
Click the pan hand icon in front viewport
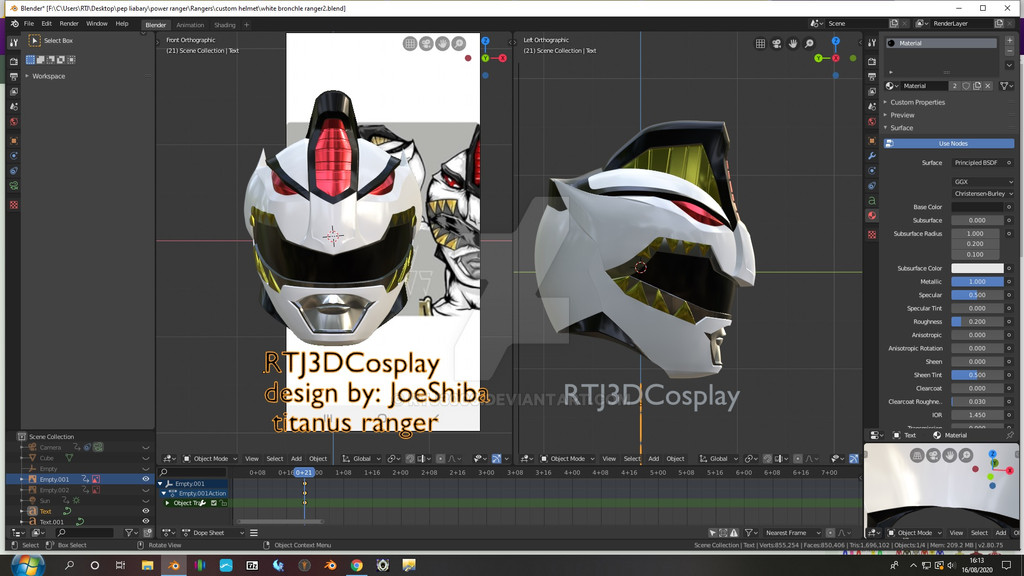click(443, 44)
